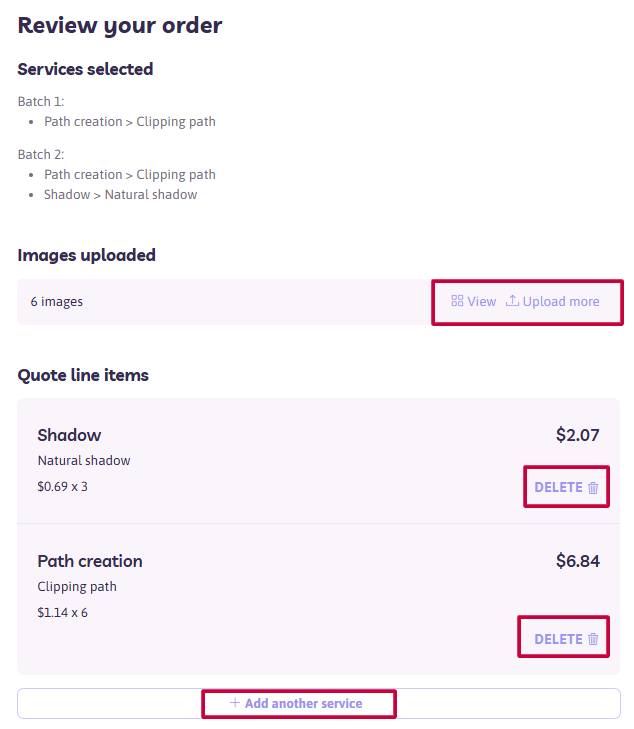This screenshot has width=634, height=729.
Task: Click the grid icon beside View
Action: tap(457, 301)
